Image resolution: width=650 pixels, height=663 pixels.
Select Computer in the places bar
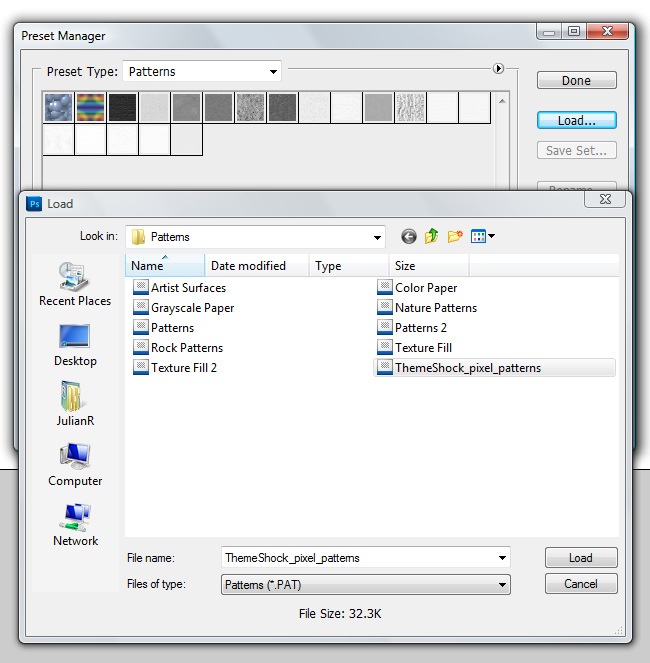[75, 465]
